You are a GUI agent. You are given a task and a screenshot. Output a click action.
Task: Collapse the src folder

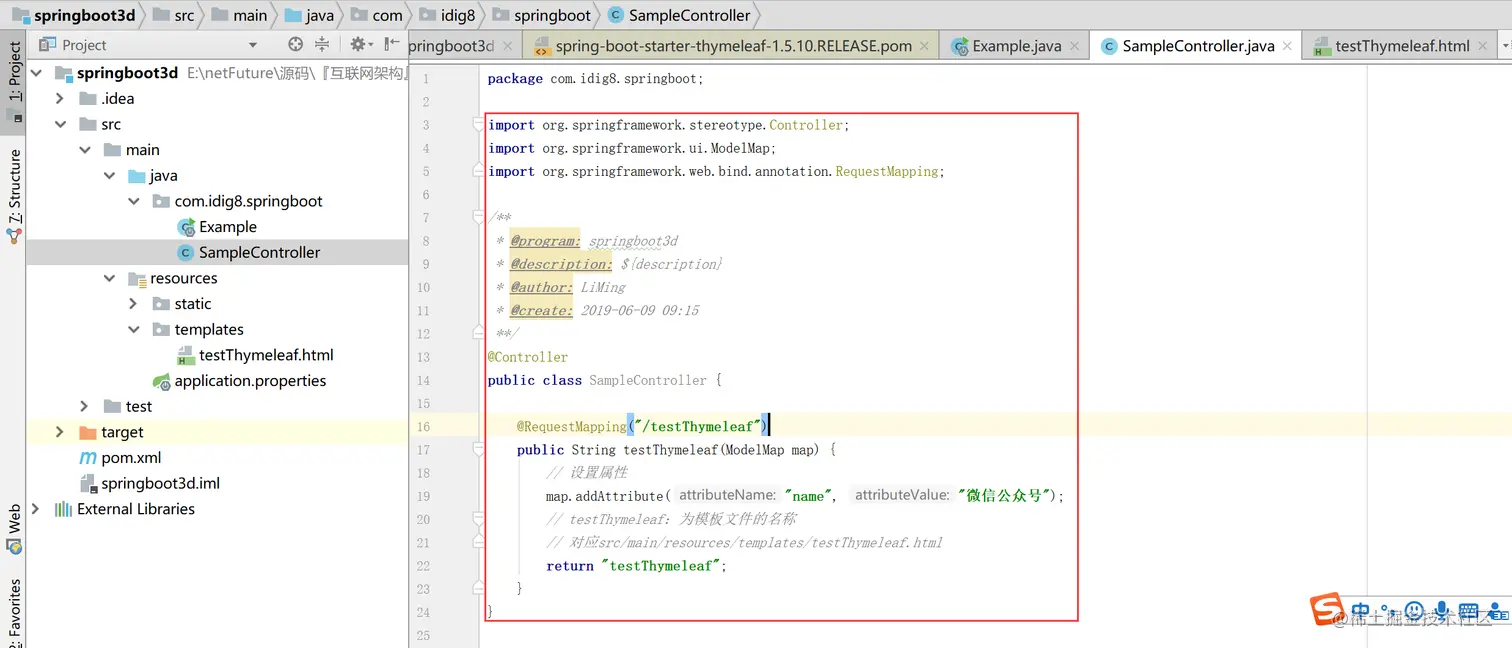pos(60,124)
